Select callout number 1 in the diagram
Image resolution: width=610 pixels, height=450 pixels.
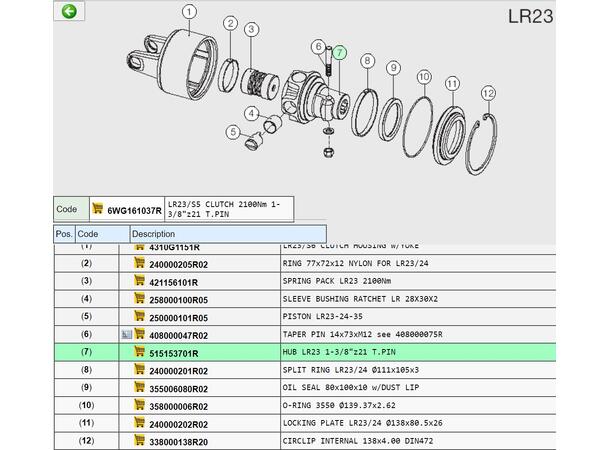pos(189,12)
